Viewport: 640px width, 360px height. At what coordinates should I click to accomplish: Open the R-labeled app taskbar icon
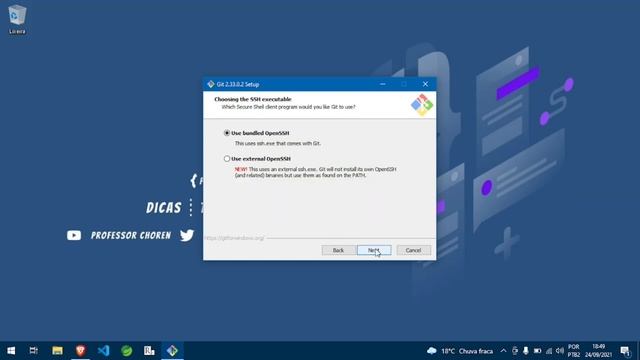(x=149, y=351)
